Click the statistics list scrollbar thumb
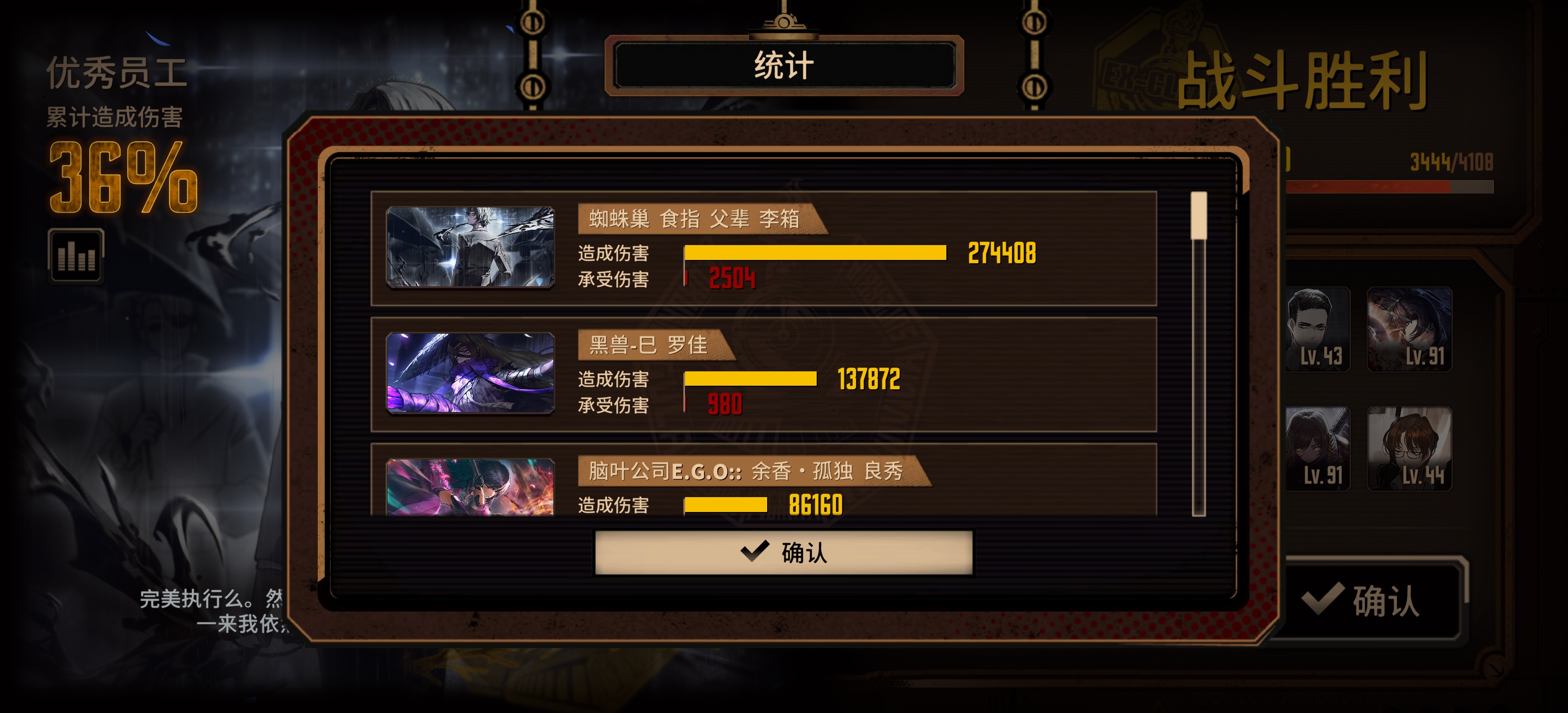This screenshot has height=713, width=1568. [1199, 215]
